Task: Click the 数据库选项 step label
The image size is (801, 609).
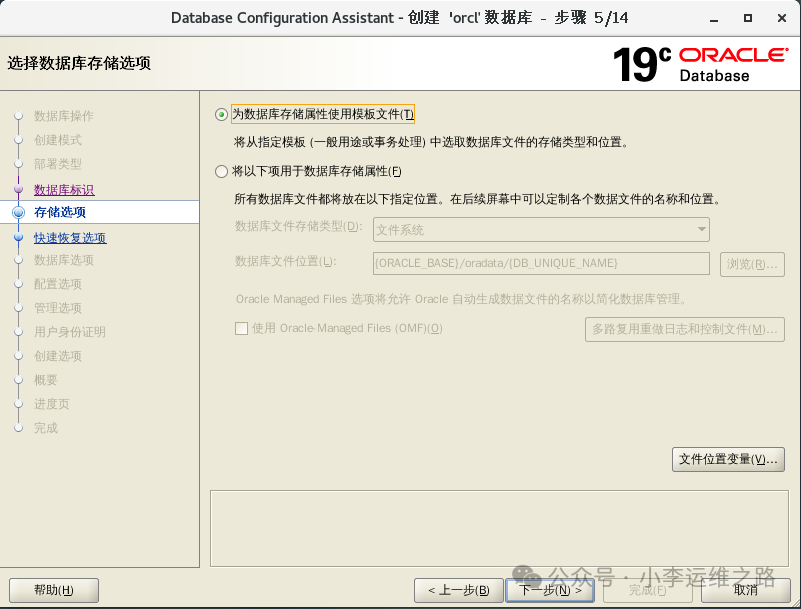Action: pyautogui.click(x=63, y=260)
